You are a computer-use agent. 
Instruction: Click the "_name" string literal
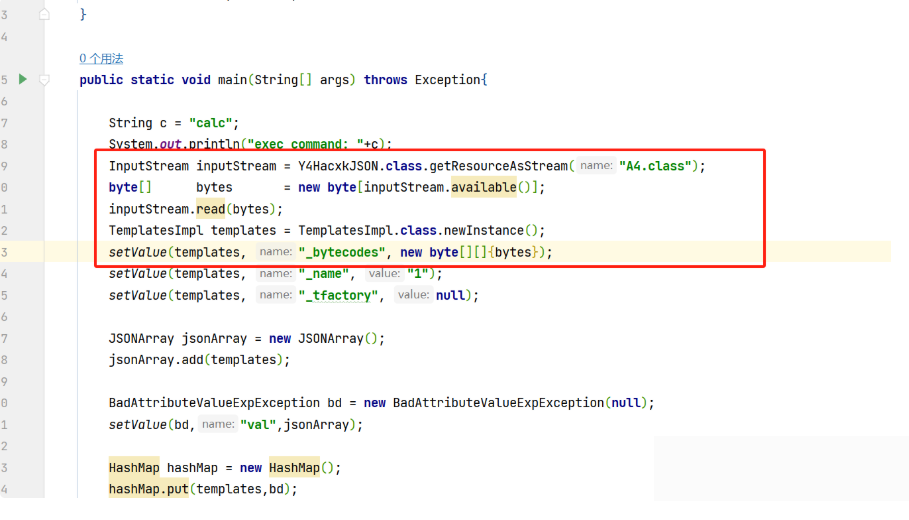[323, 274]
